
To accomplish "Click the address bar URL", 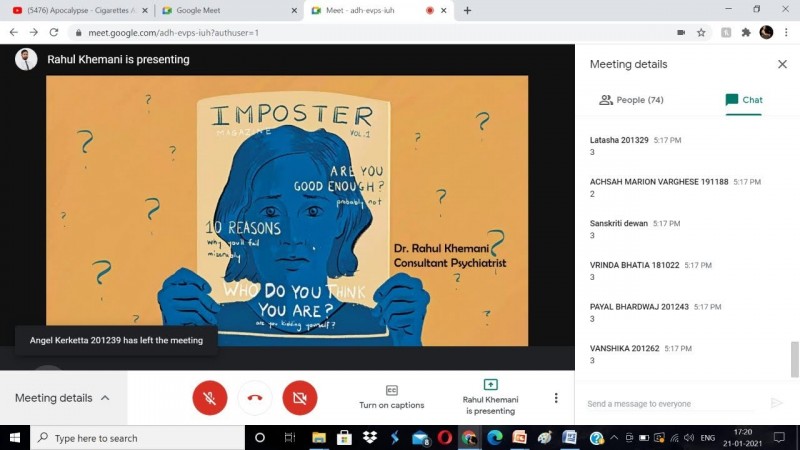I will tap(173, 33).
